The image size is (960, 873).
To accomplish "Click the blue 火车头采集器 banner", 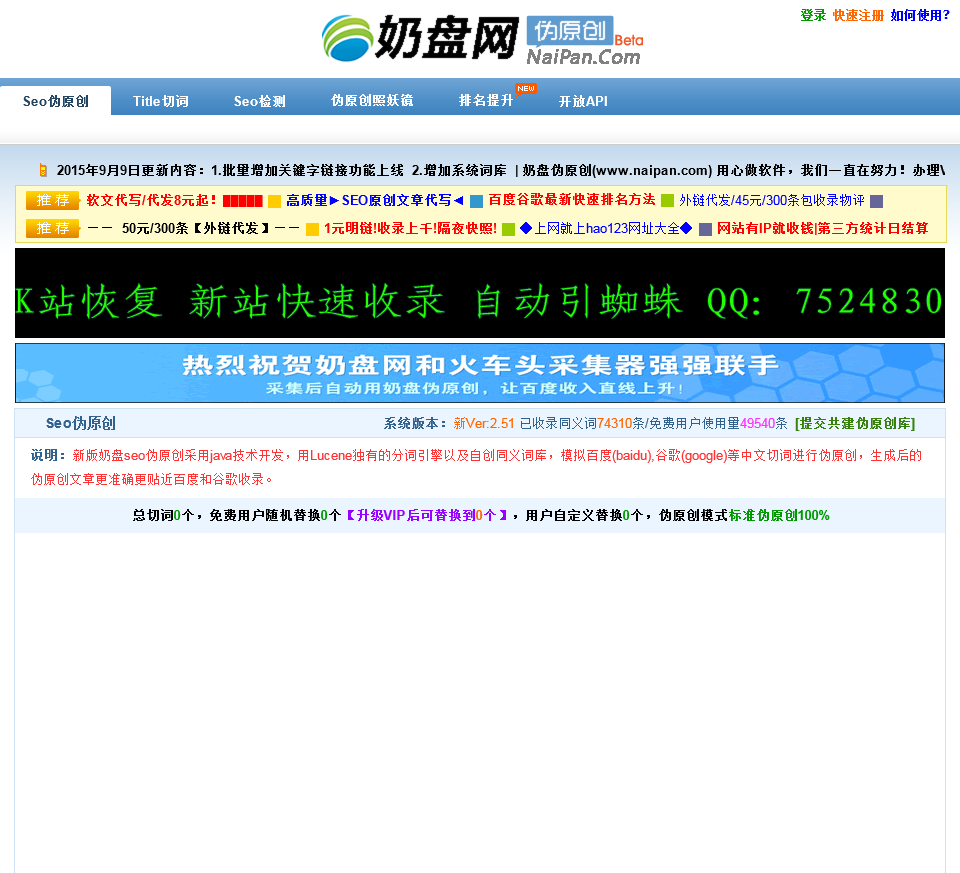I will click(x=480, y=373).
